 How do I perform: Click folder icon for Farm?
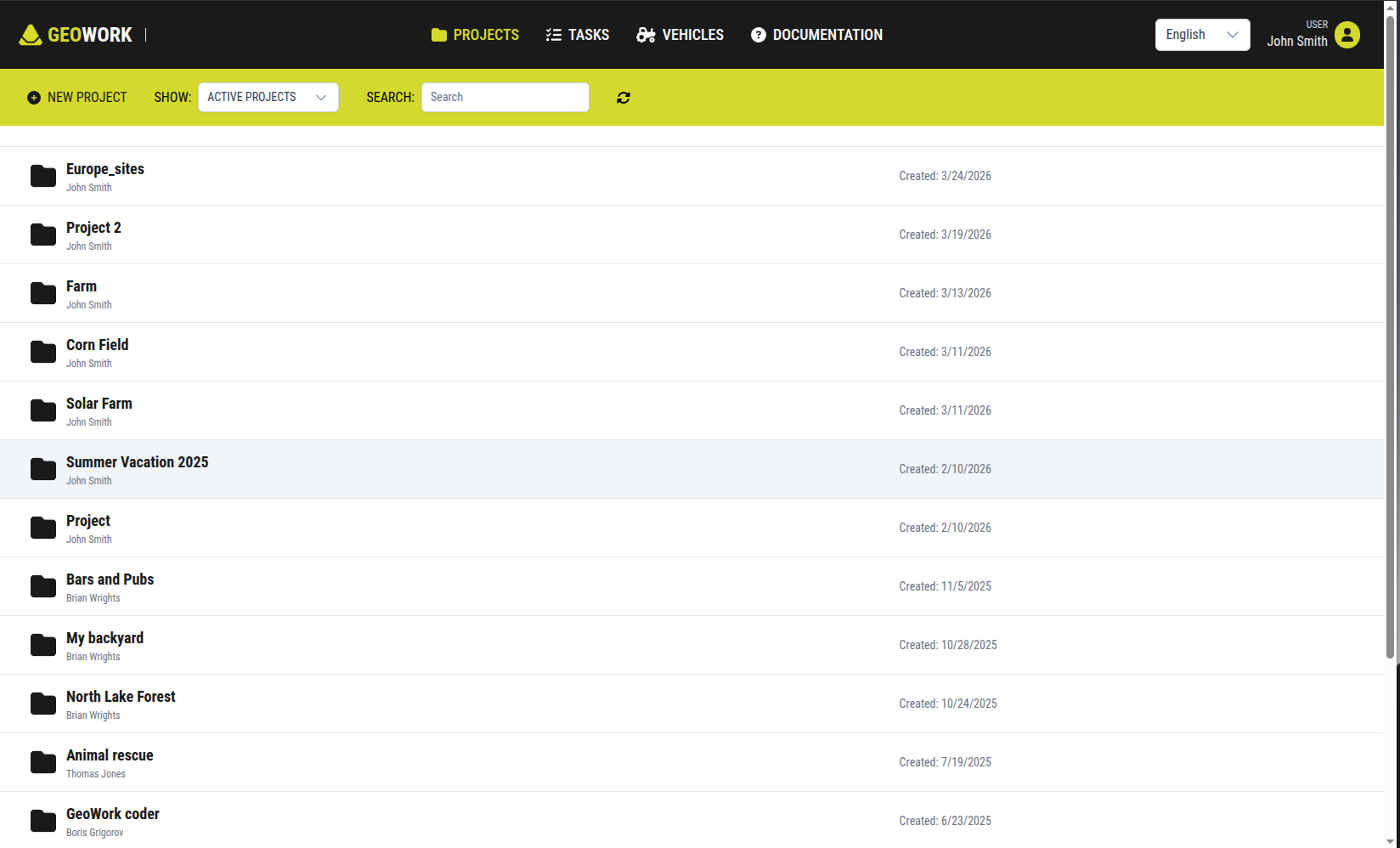(x=43, y=293)
